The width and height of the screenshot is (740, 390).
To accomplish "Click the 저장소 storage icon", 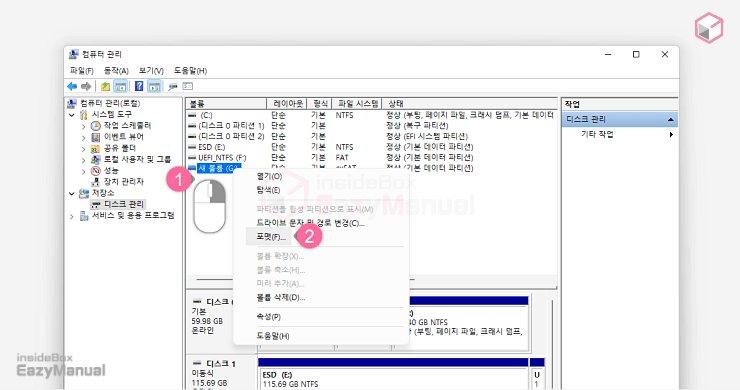I will click(84, 193).
